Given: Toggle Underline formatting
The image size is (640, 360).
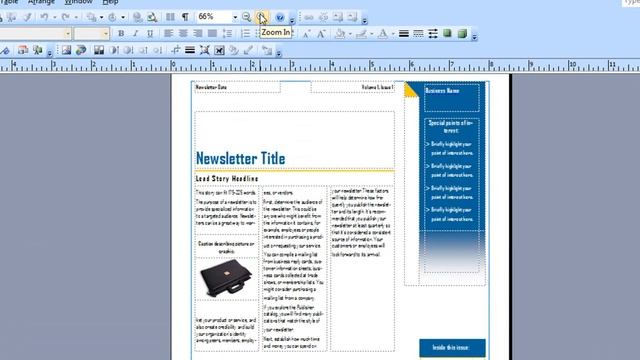Looking at the screenshot, I should coord(150,33).
